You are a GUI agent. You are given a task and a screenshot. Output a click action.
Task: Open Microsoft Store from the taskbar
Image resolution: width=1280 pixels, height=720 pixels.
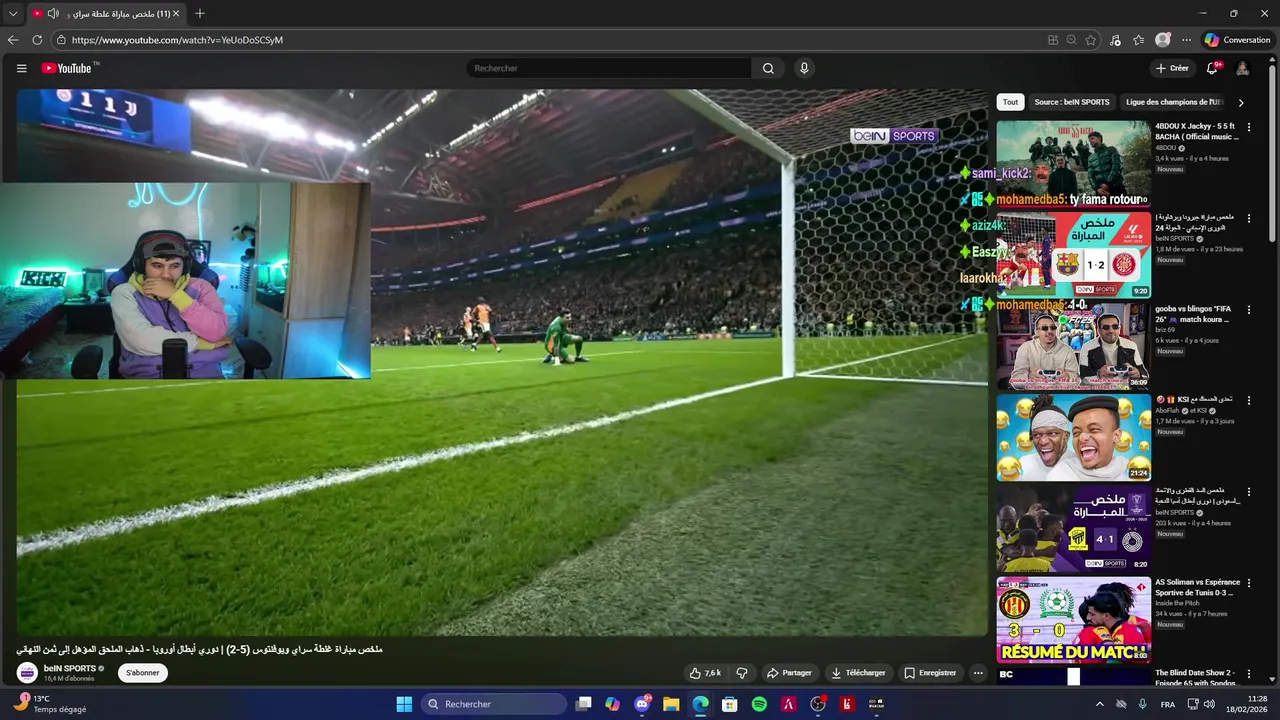click(x=730, y=704)
